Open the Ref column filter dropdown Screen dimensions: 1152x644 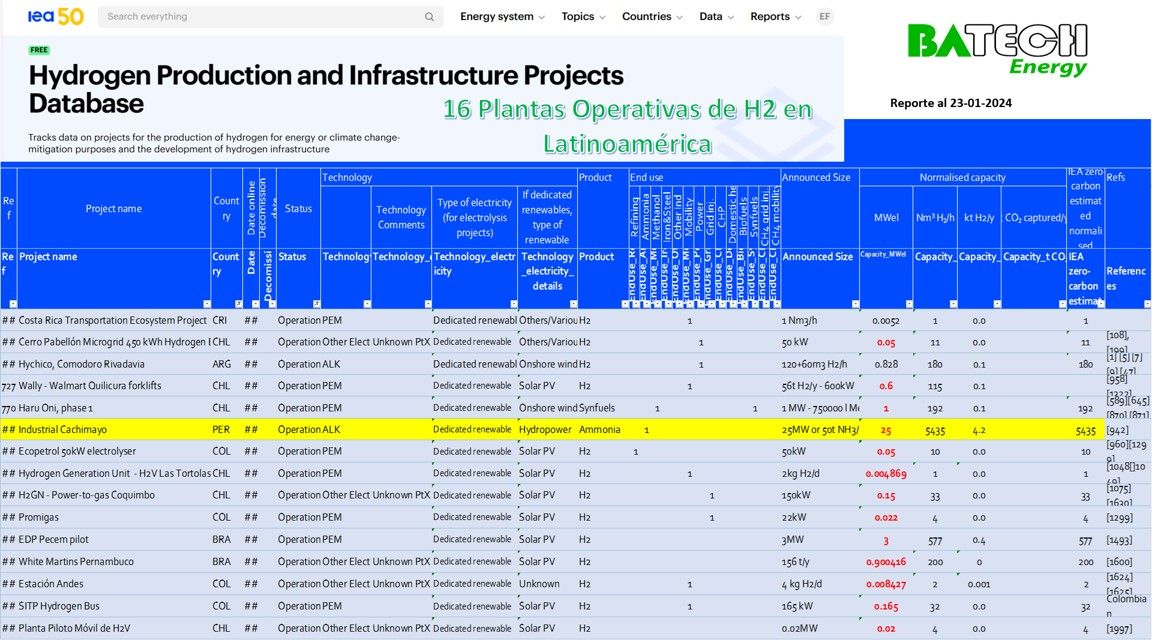(x=12, y=303)
